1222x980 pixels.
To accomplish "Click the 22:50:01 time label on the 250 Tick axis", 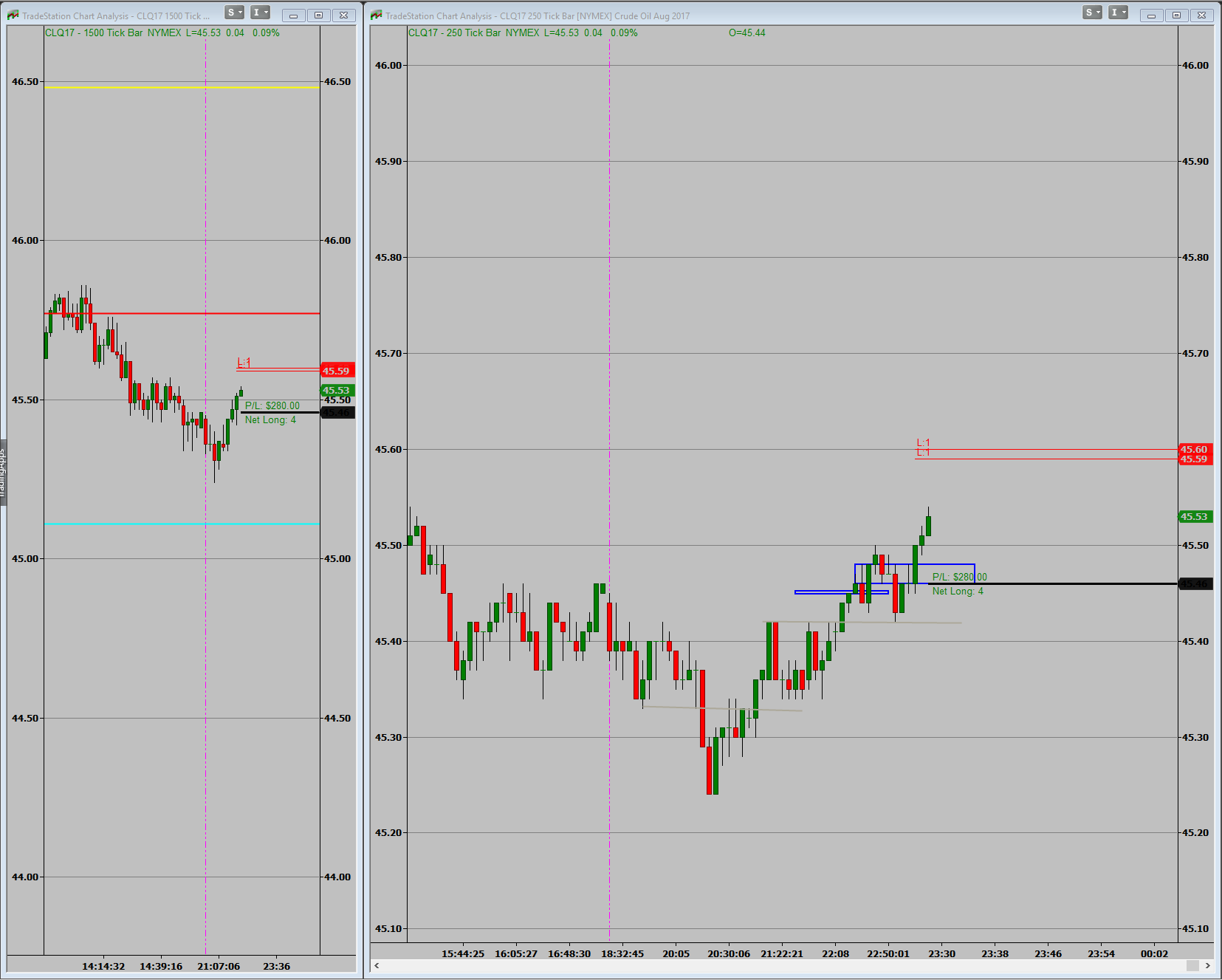I will tap(888, 953).
